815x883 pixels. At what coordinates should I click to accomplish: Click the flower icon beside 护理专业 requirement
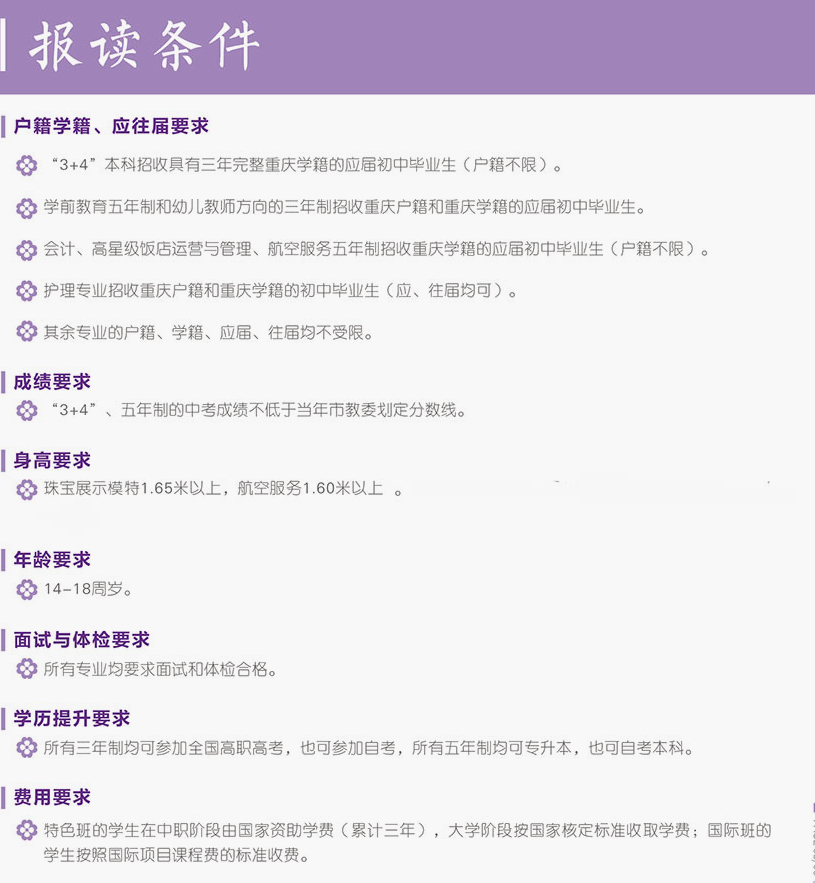(25, 292)
